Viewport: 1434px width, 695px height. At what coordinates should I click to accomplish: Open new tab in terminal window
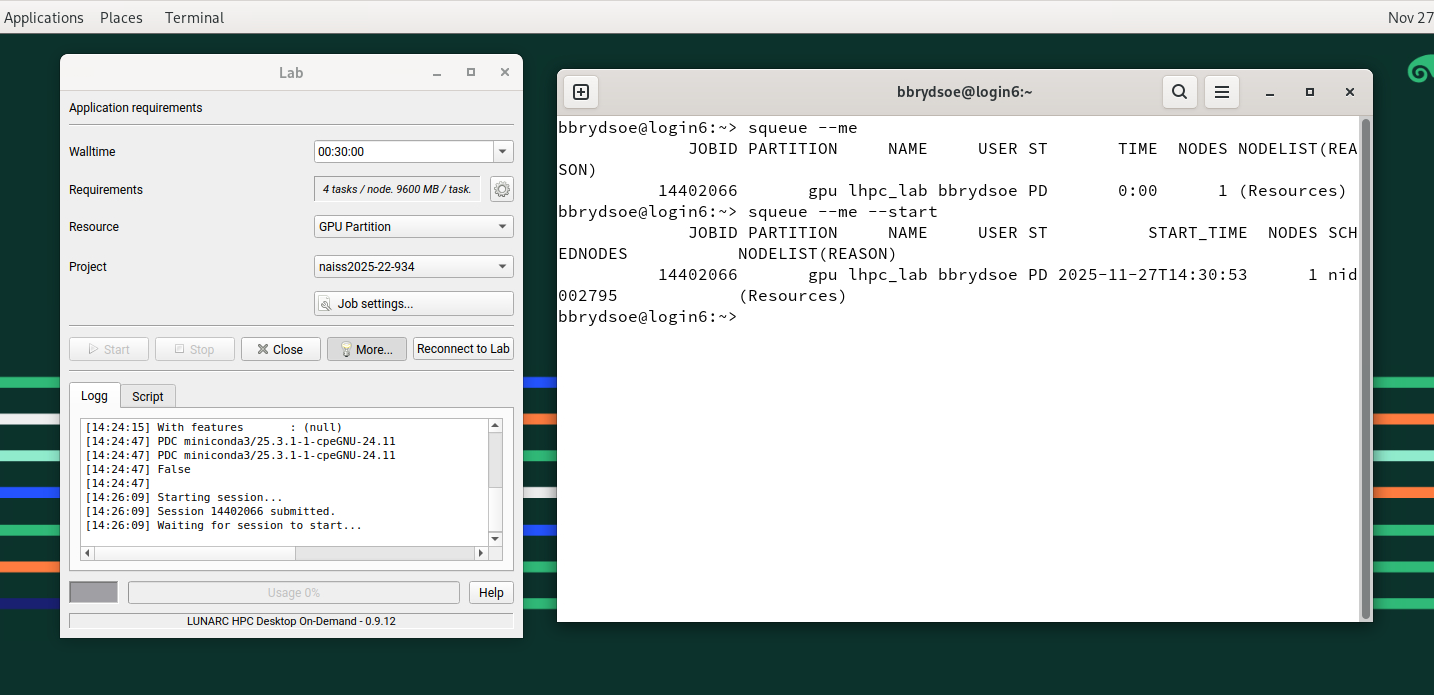point(581,92)
